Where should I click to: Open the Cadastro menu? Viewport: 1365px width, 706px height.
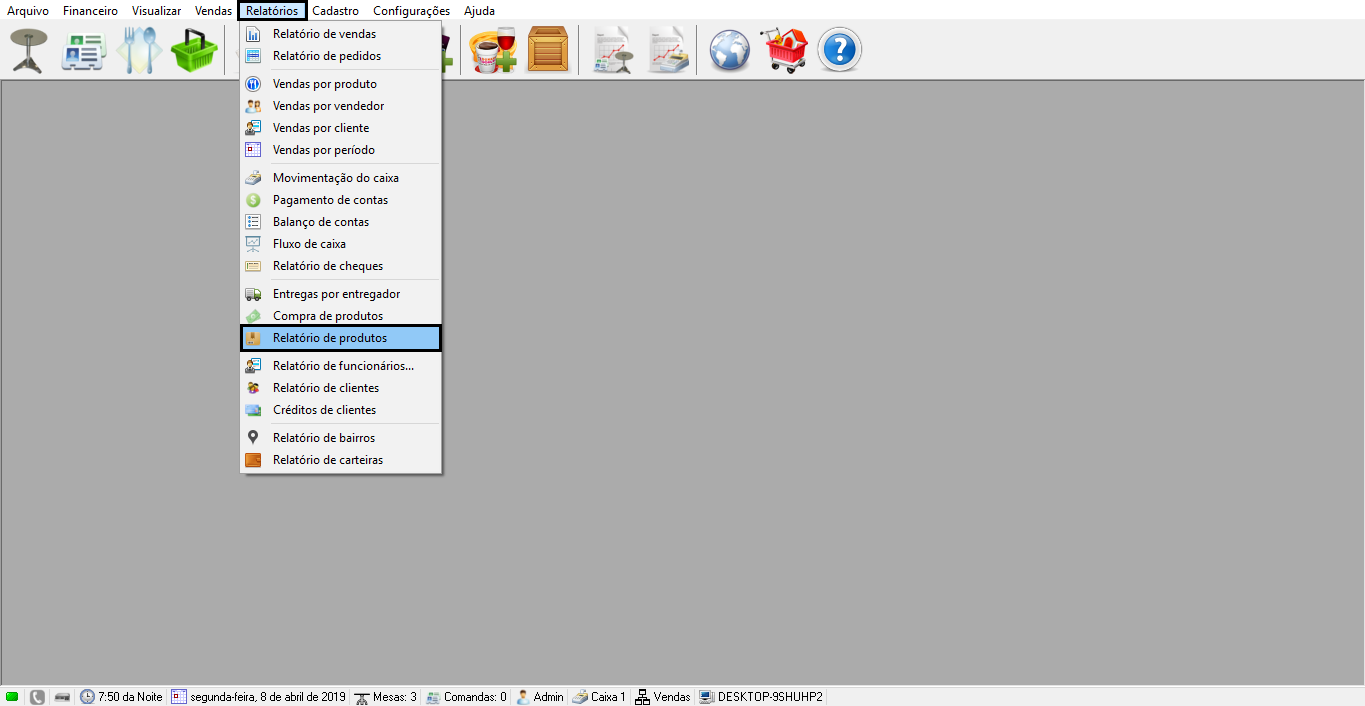pos(335,11)
